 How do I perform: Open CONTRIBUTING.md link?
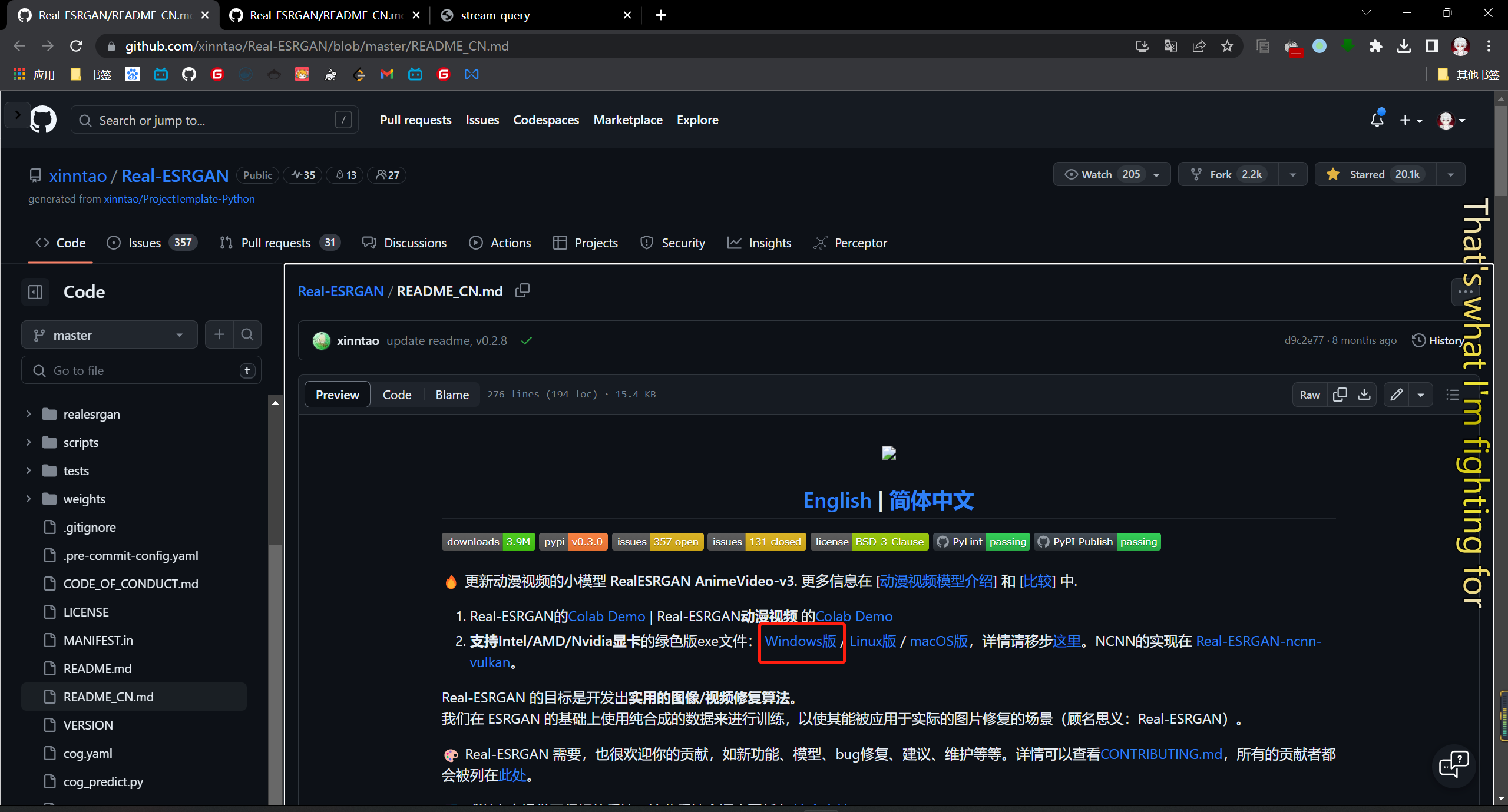click(x=1161, y=754)
